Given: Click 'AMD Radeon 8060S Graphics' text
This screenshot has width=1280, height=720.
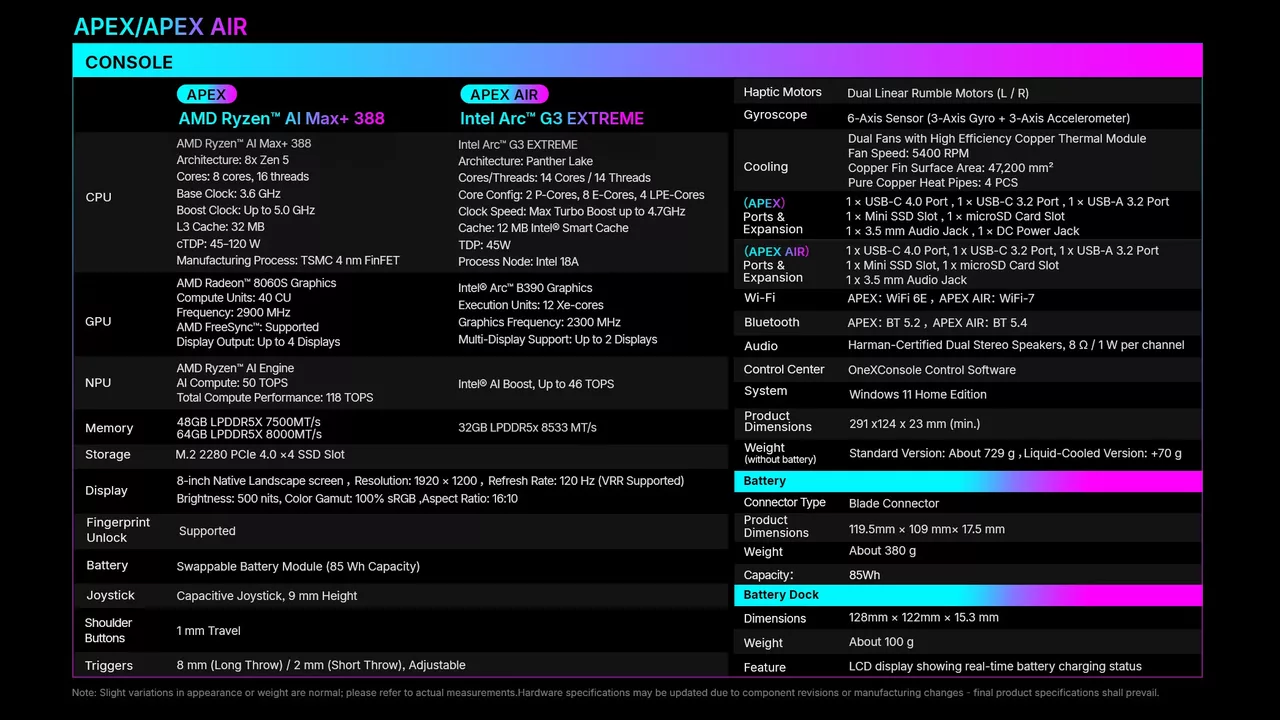Looking at the screenshot, I should click(256, 283).
